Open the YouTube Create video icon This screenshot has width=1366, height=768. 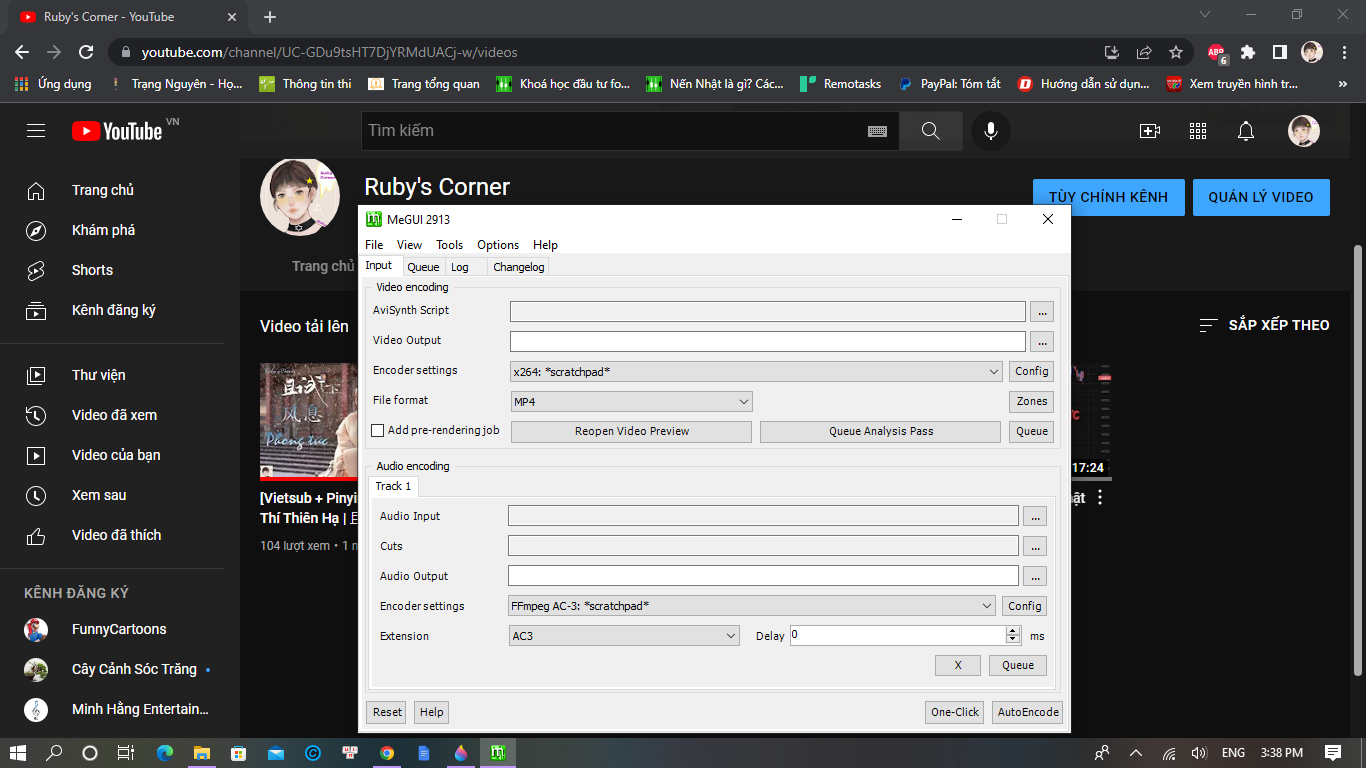(x=1150, y=130)
